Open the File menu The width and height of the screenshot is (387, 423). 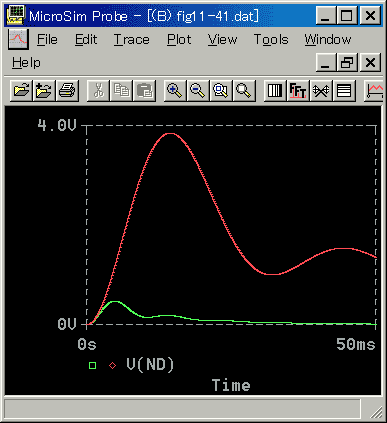pyautogui.click(x=47, y=40)
